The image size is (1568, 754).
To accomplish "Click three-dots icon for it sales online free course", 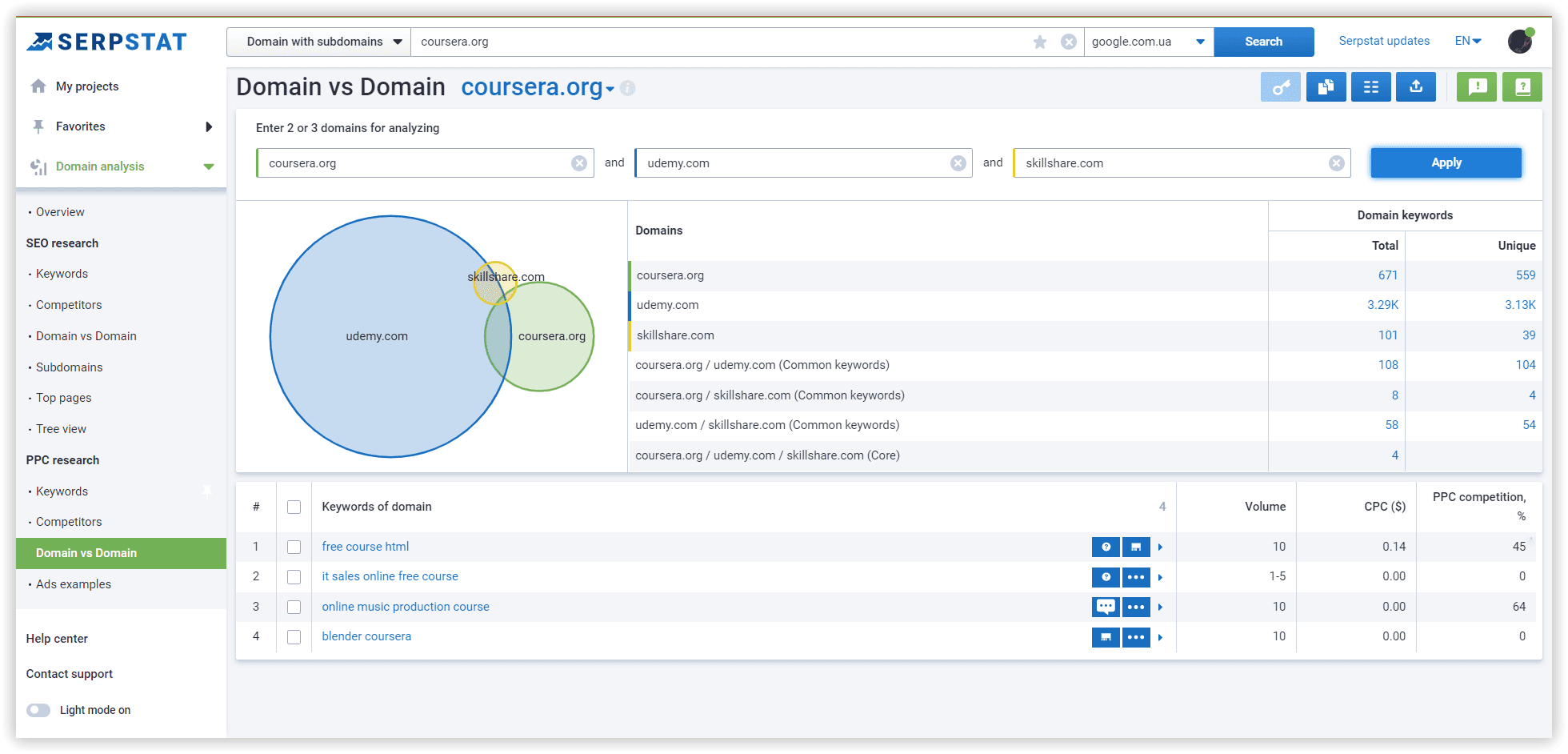I will (1136, 577).
